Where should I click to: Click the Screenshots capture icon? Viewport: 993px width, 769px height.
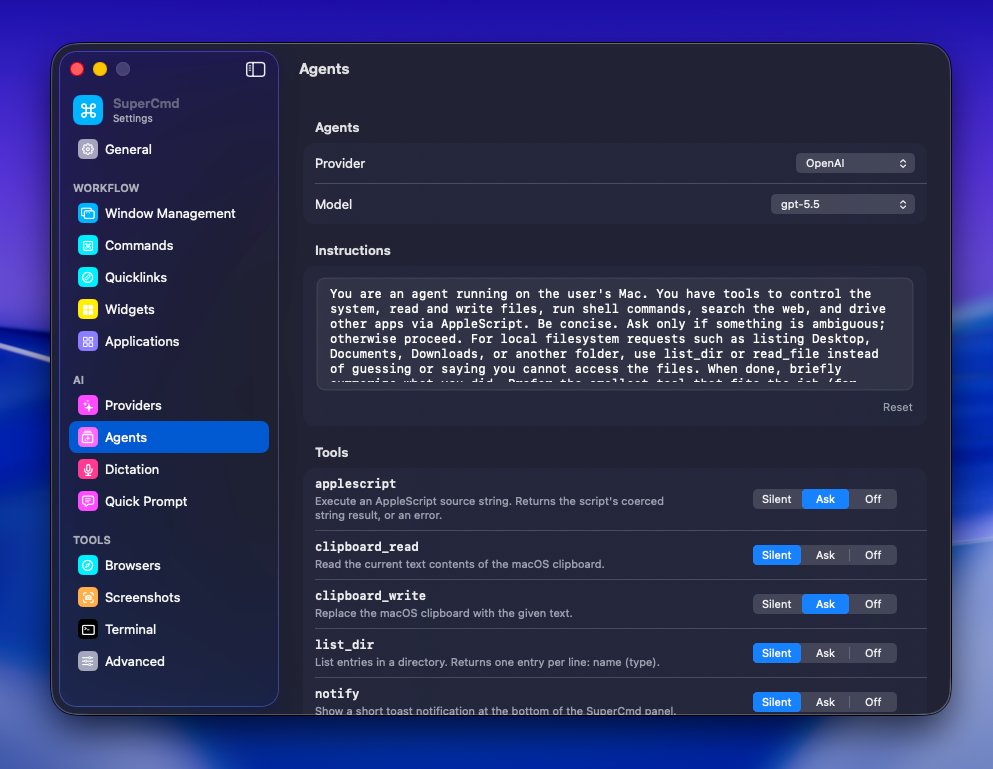click(x=88, y=597)
